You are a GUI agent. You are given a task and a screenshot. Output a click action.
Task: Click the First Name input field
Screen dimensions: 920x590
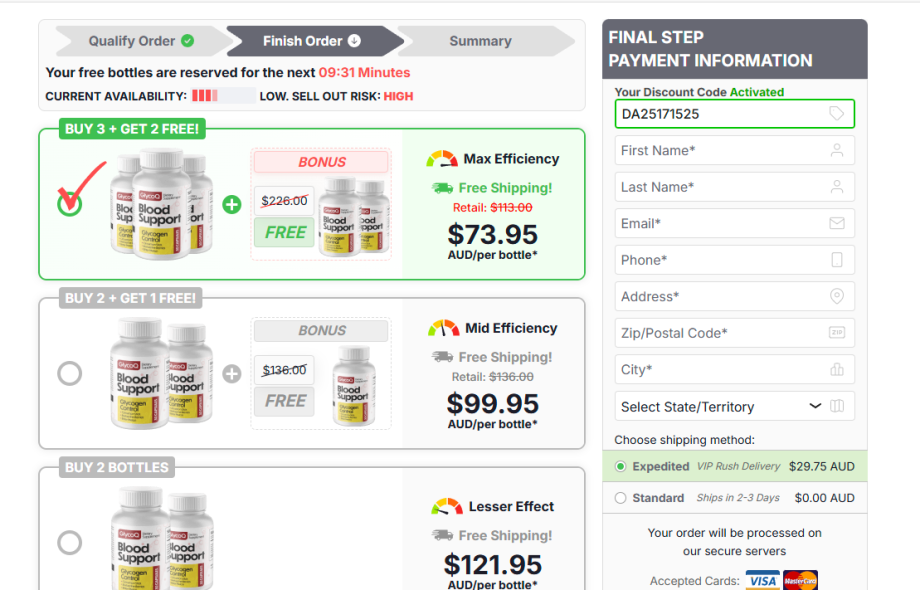tap(735, 151)
